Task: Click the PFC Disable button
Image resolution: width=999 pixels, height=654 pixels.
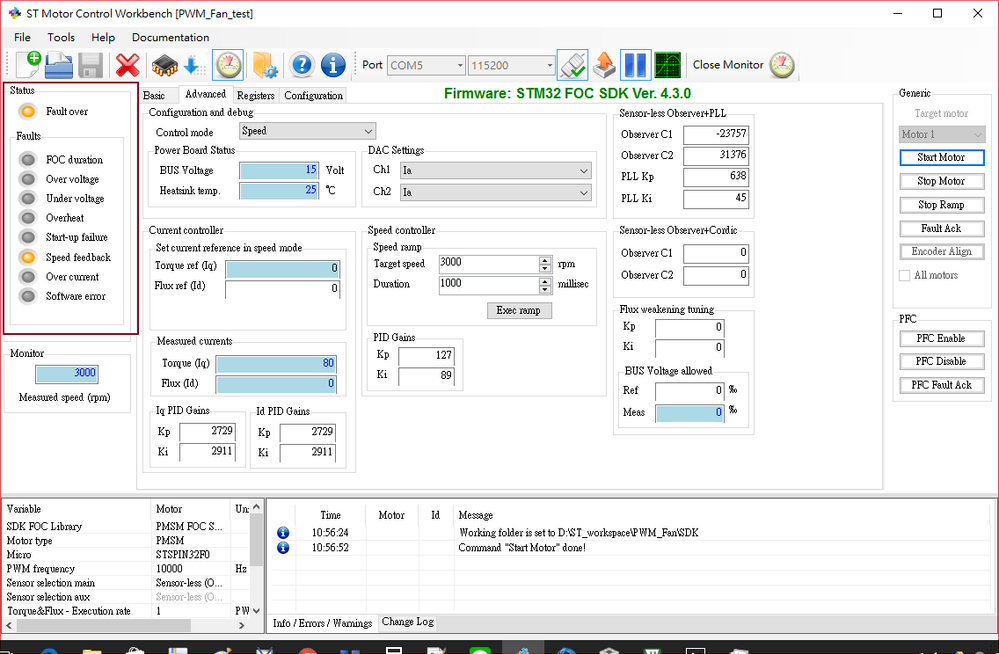Action: coord(942,361)
